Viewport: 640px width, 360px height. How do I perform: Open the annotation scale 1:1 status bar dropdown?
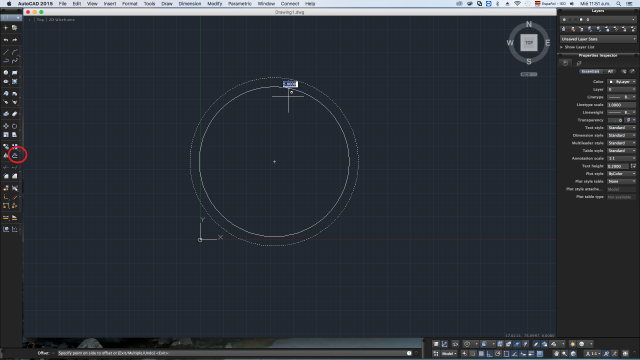593,353
